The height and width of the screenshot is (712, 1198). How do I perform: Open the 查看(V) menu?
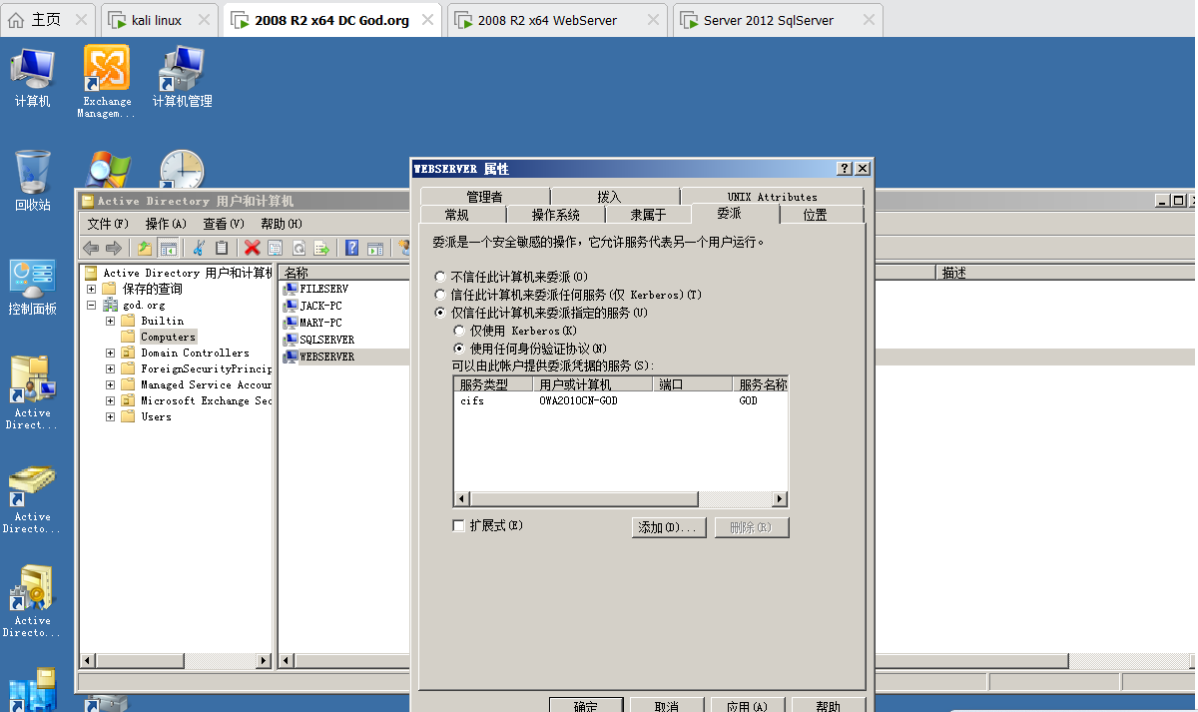(223, 224)
